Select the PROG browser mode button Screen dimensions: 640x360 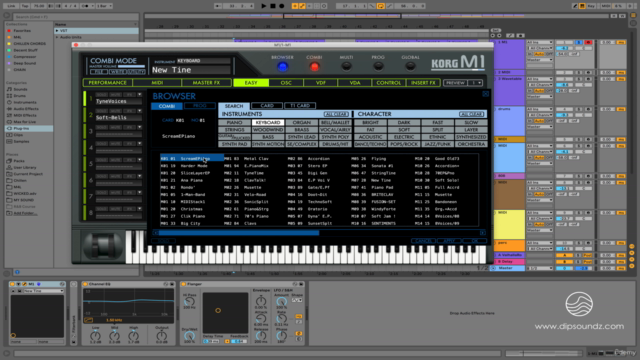pyautogui.click(x=200, y=106)
